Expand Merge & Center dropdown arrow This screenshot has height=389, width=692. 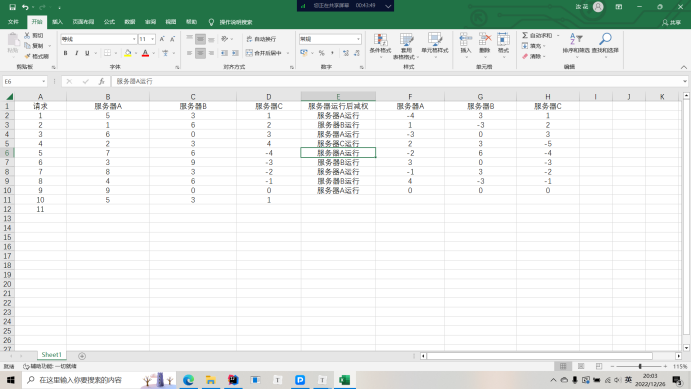288,53
